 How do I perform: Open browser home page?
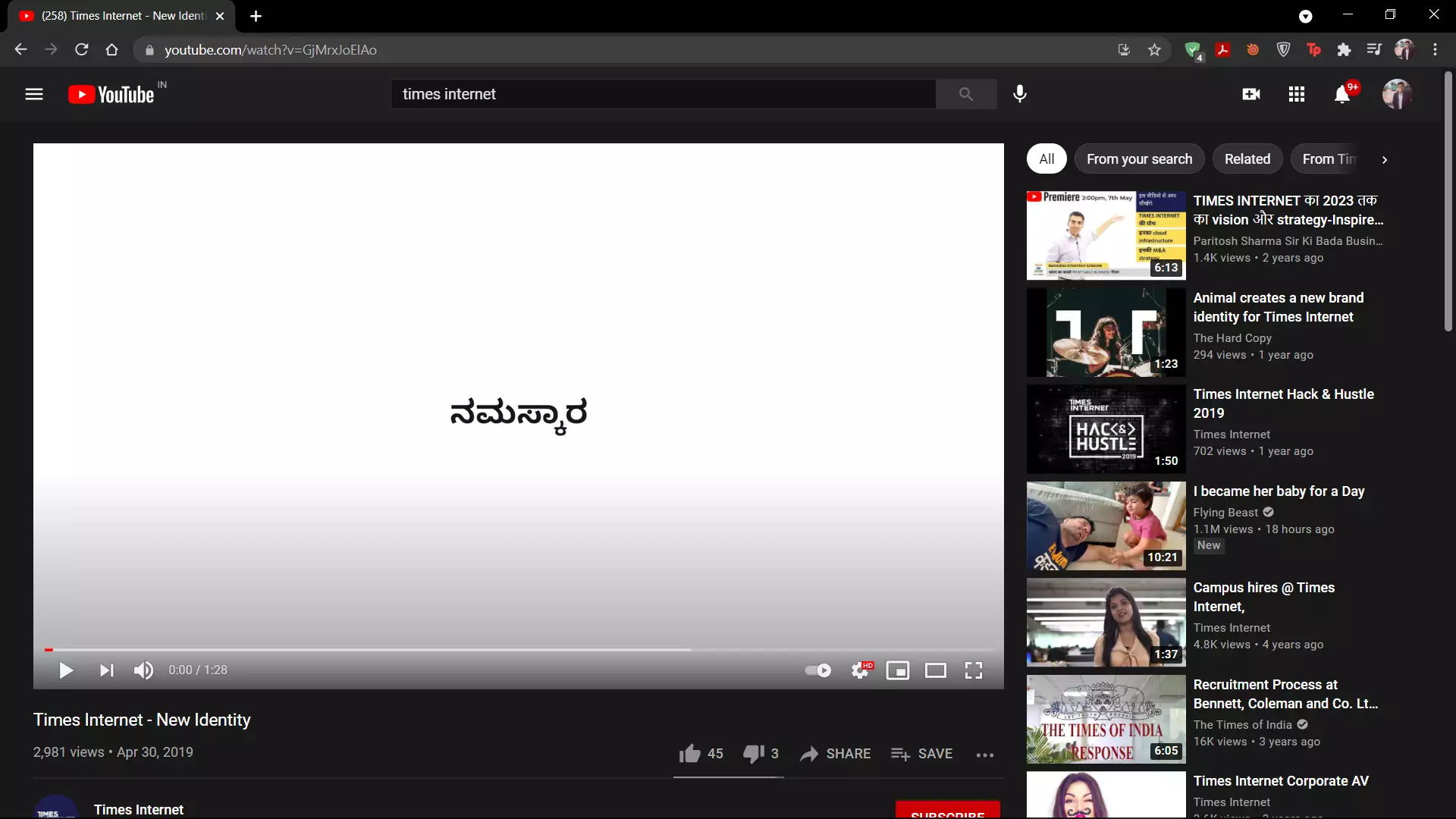click(x=111, y=50)
